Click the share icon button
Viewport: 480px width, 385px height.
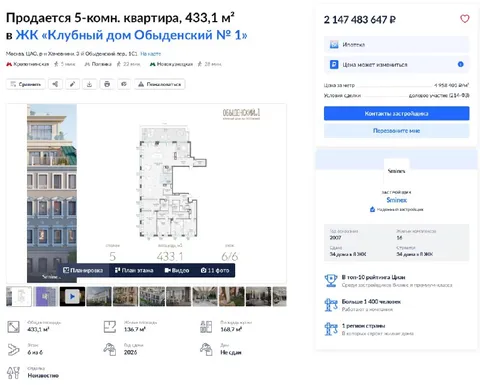tap(55, 84)
